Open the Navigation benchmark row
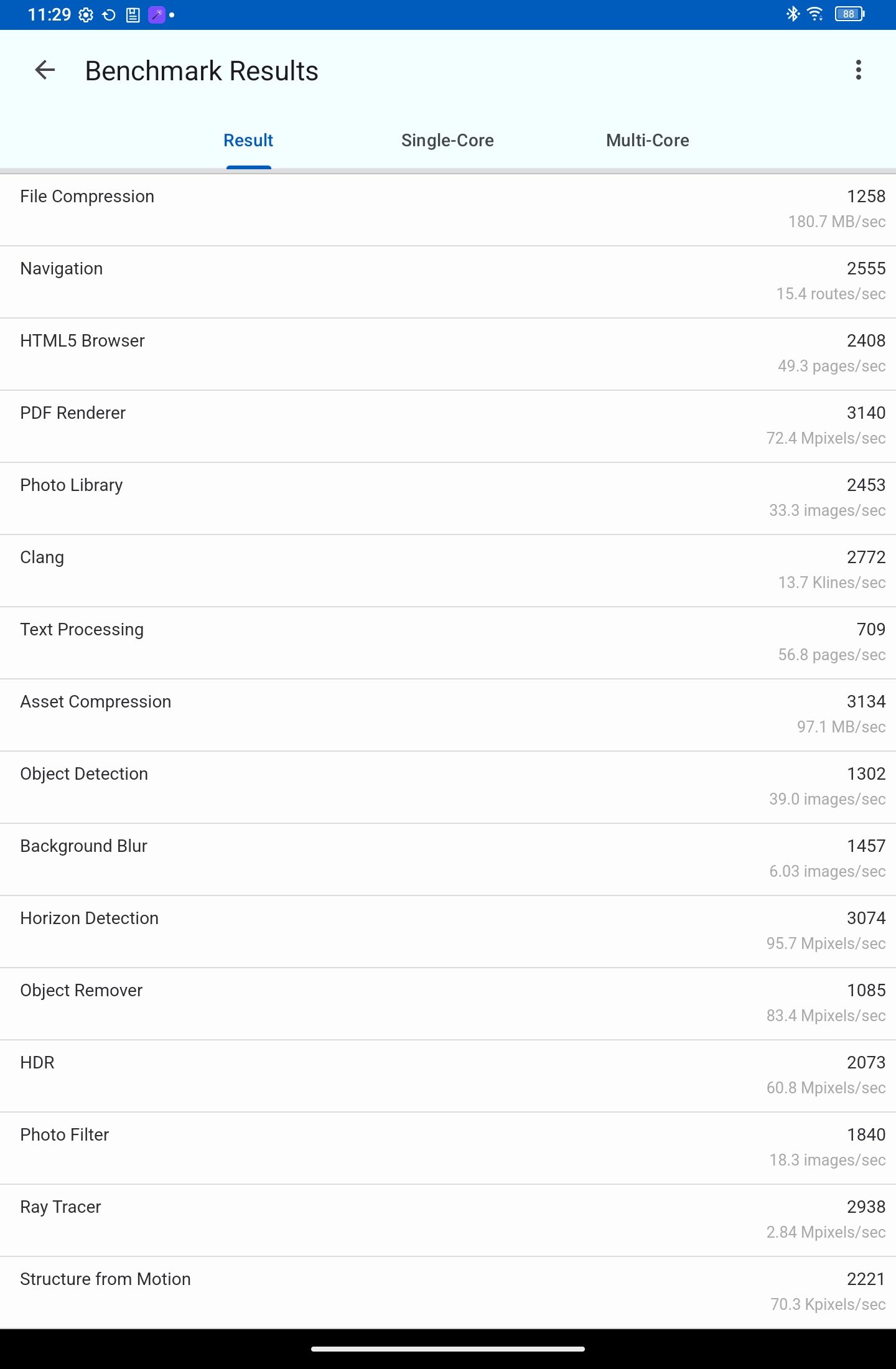896x1369 pixels. (448, 282)
